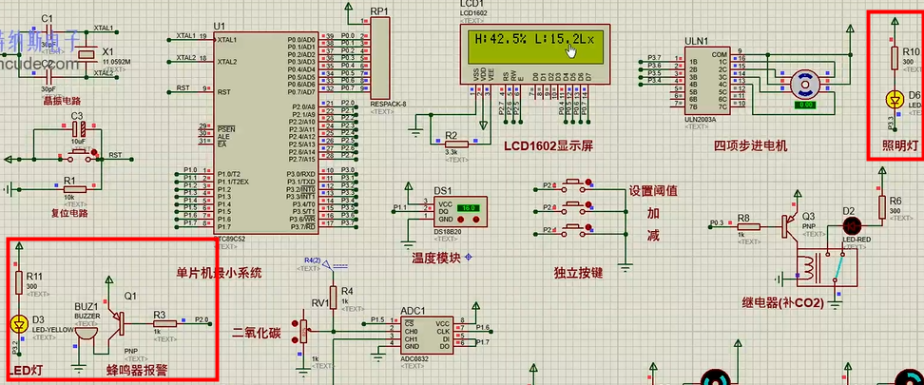This screenshot has width=924, height=385.
Task: Toggle latch dot on reset push button
Action: point(95,153)
